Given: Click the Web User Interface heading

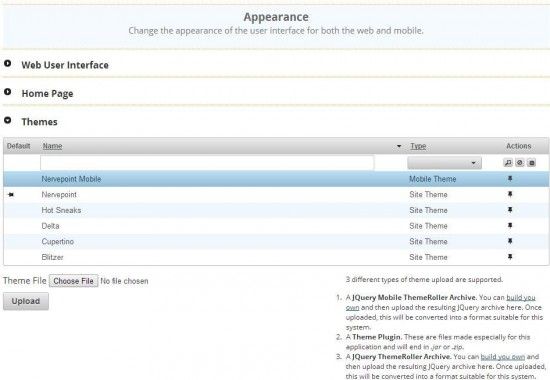Looking at the screenshot, I should [x=65, y=65].
